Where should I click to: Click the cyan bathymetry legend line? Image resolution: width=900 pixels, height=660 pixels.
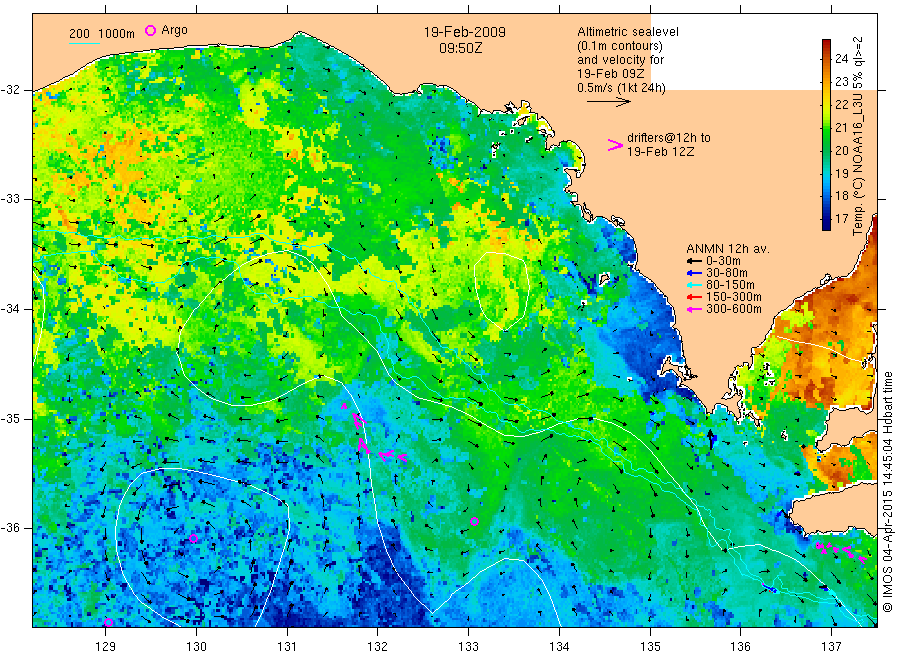pyautogui.click(x=84, y=43)
